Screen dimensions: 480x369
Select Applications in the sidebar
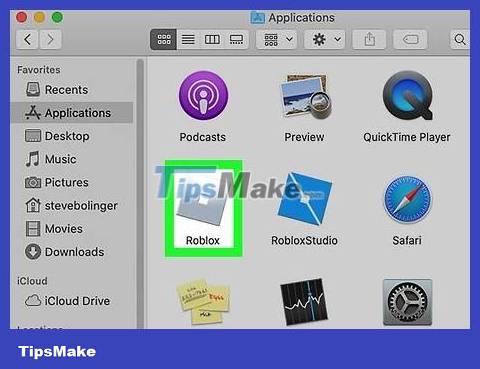tap(72, 113)
